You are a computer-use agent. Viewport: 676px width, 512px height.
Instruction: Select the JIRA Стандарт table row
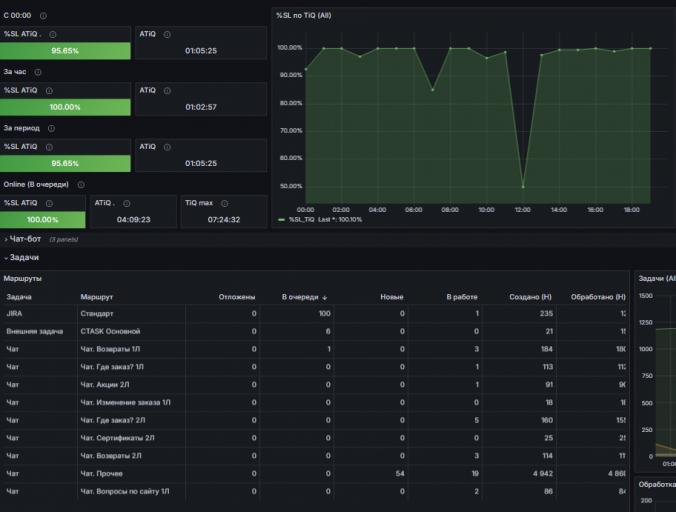[315, 314]
